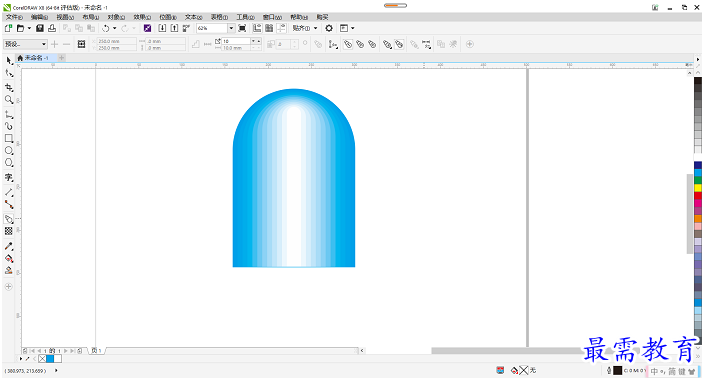Image resolution: width=705 pixels, height=381 pixels.
Task: Expand the application launcher dropdown arrow
Action: tap(352, 28)
